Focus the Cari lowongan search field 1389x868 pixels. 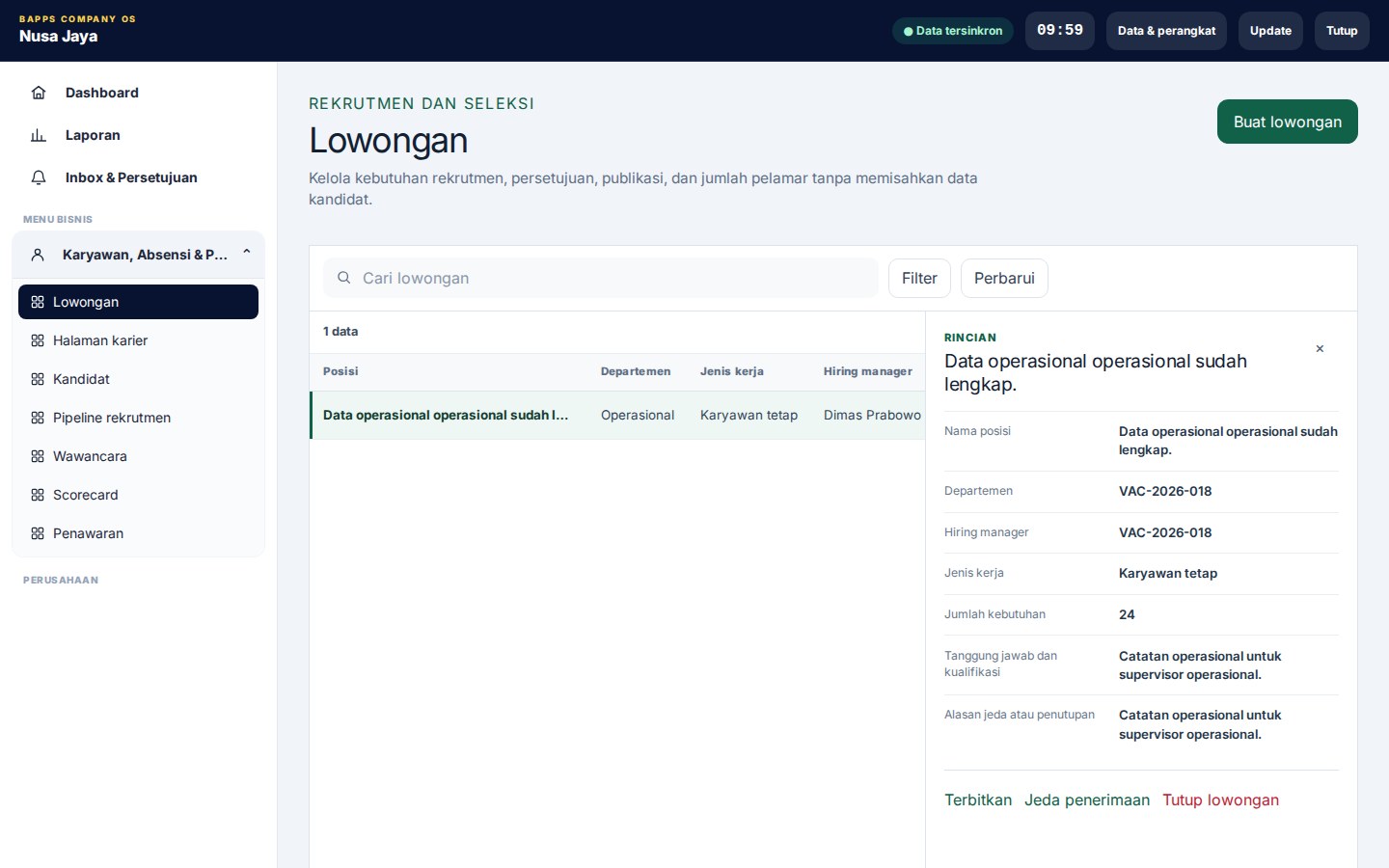point(601,278)
